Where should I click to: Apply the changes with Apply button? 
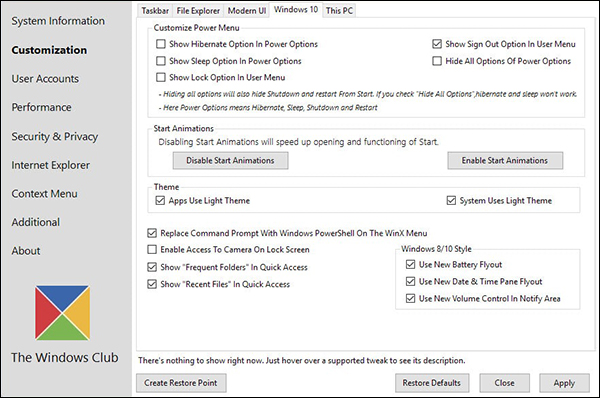click(x=564, y=383)
